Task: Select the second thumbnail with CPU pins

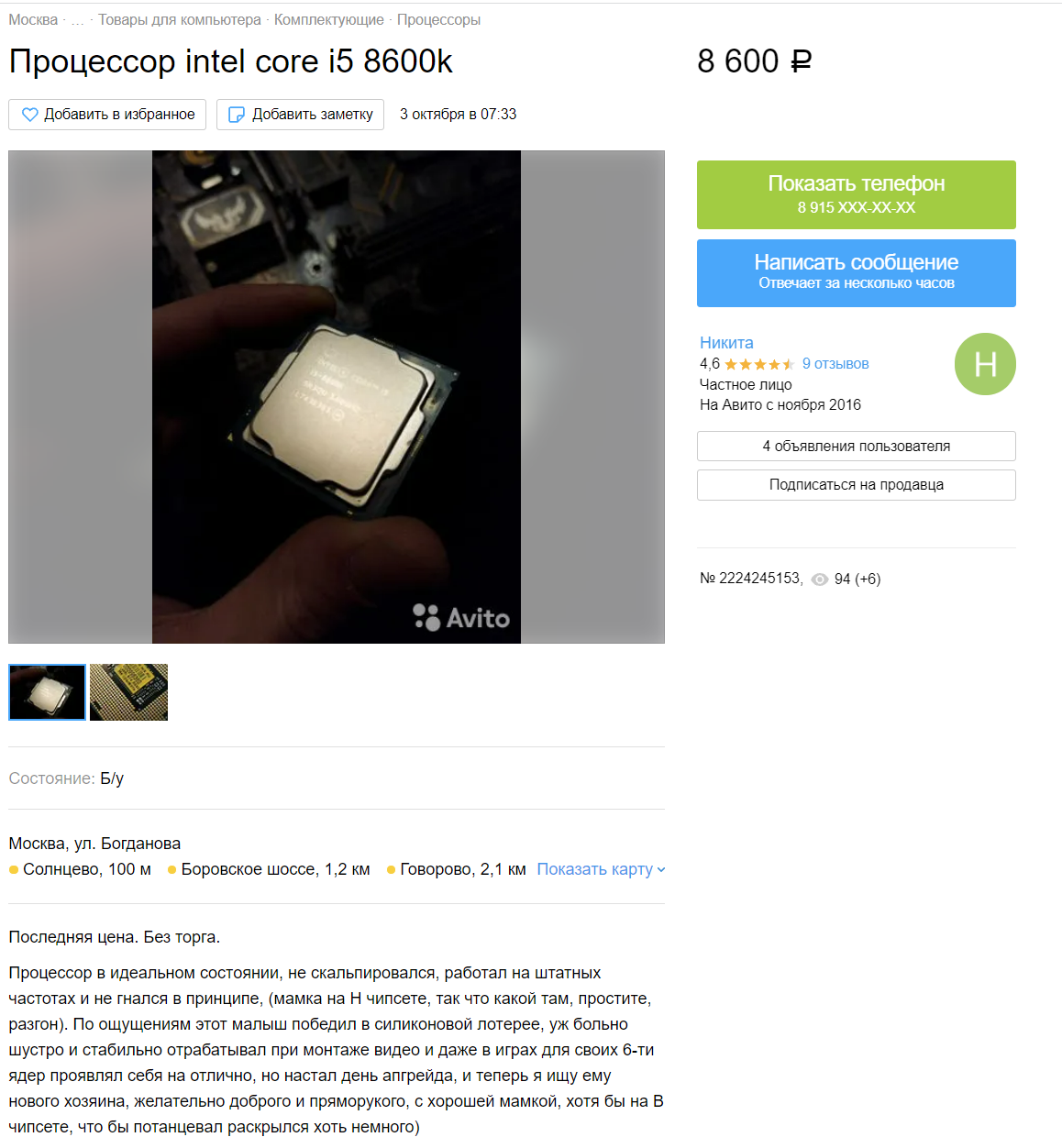Action: coord(129,692)
